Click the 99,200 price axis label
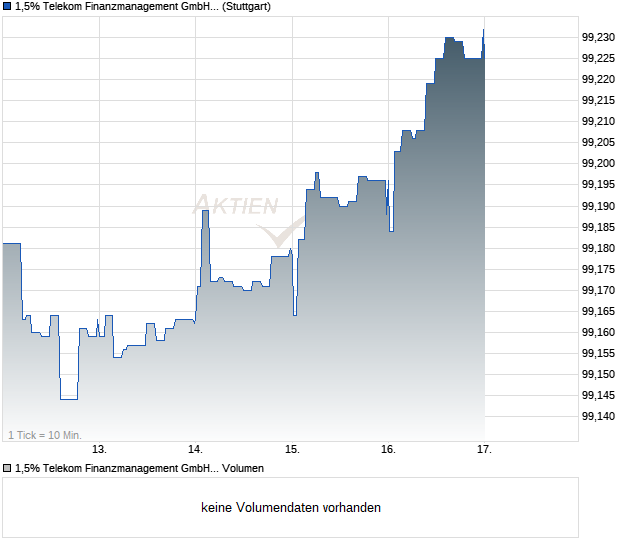The image size is (620, 546). click(x=598, y=163)
